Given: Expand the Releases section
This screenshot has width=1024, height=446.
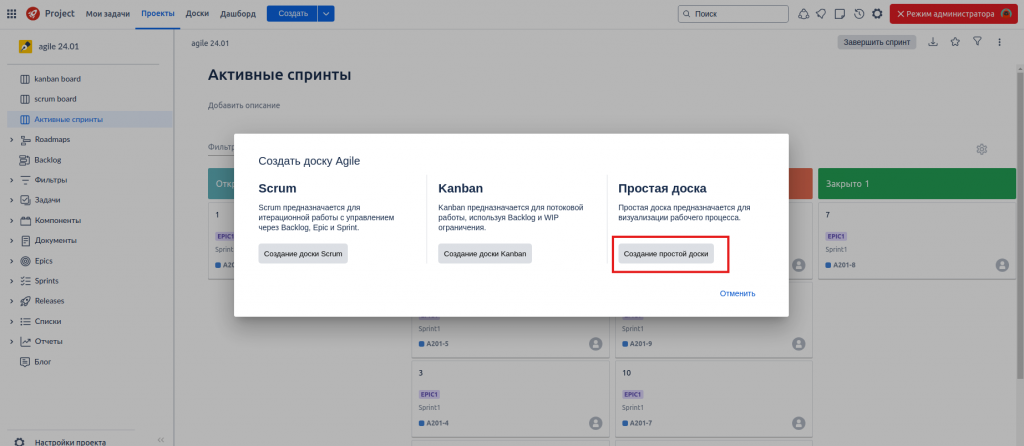Looking at the screenshot, I should click(x=12, y=301).
